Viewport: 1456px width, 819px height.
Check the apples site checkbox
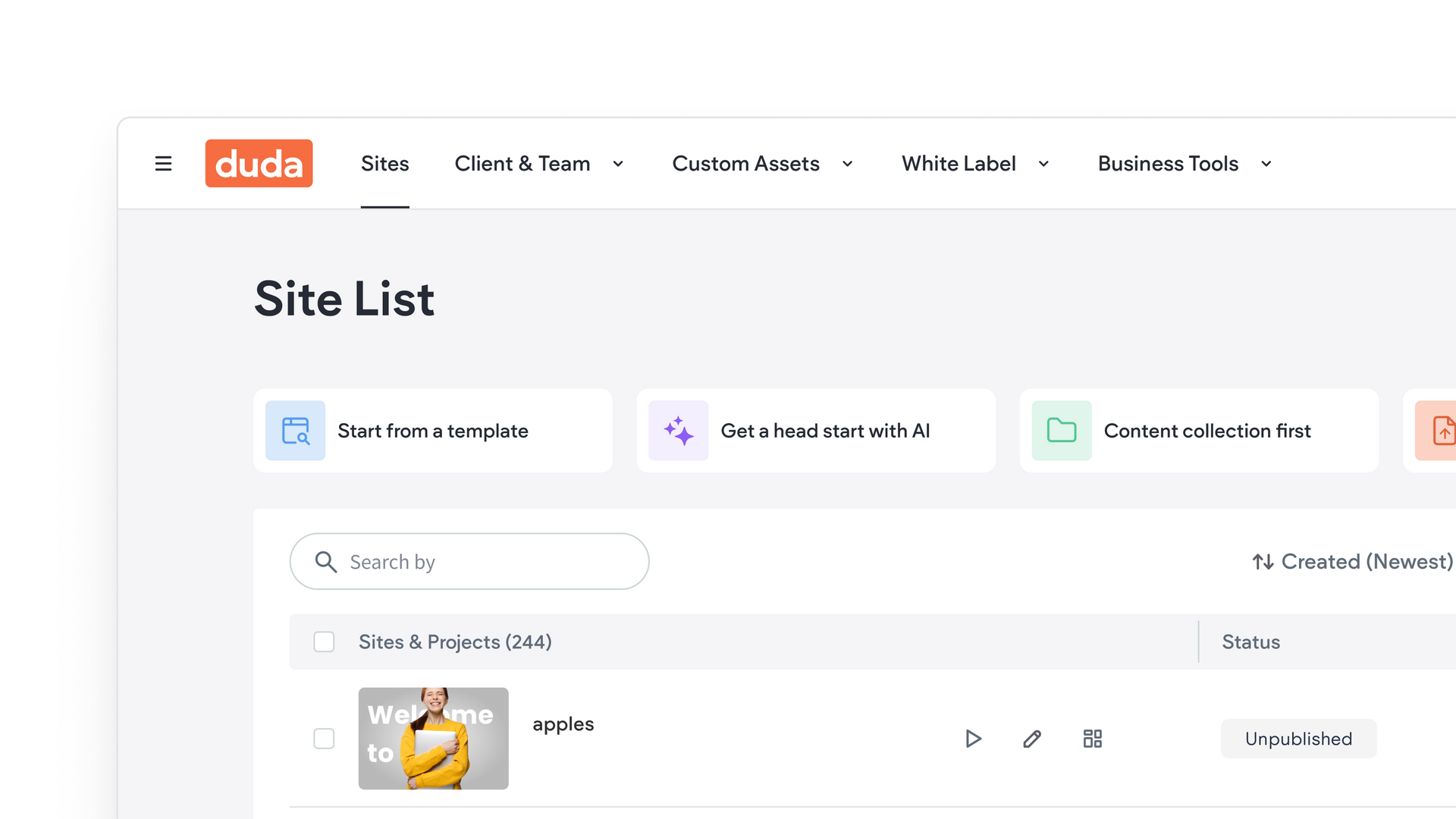tap(324, 739)
